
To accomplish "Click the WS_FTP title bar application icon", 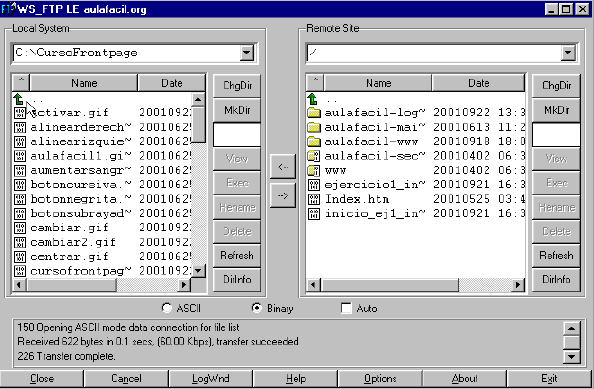I will (x=8, y=9).
